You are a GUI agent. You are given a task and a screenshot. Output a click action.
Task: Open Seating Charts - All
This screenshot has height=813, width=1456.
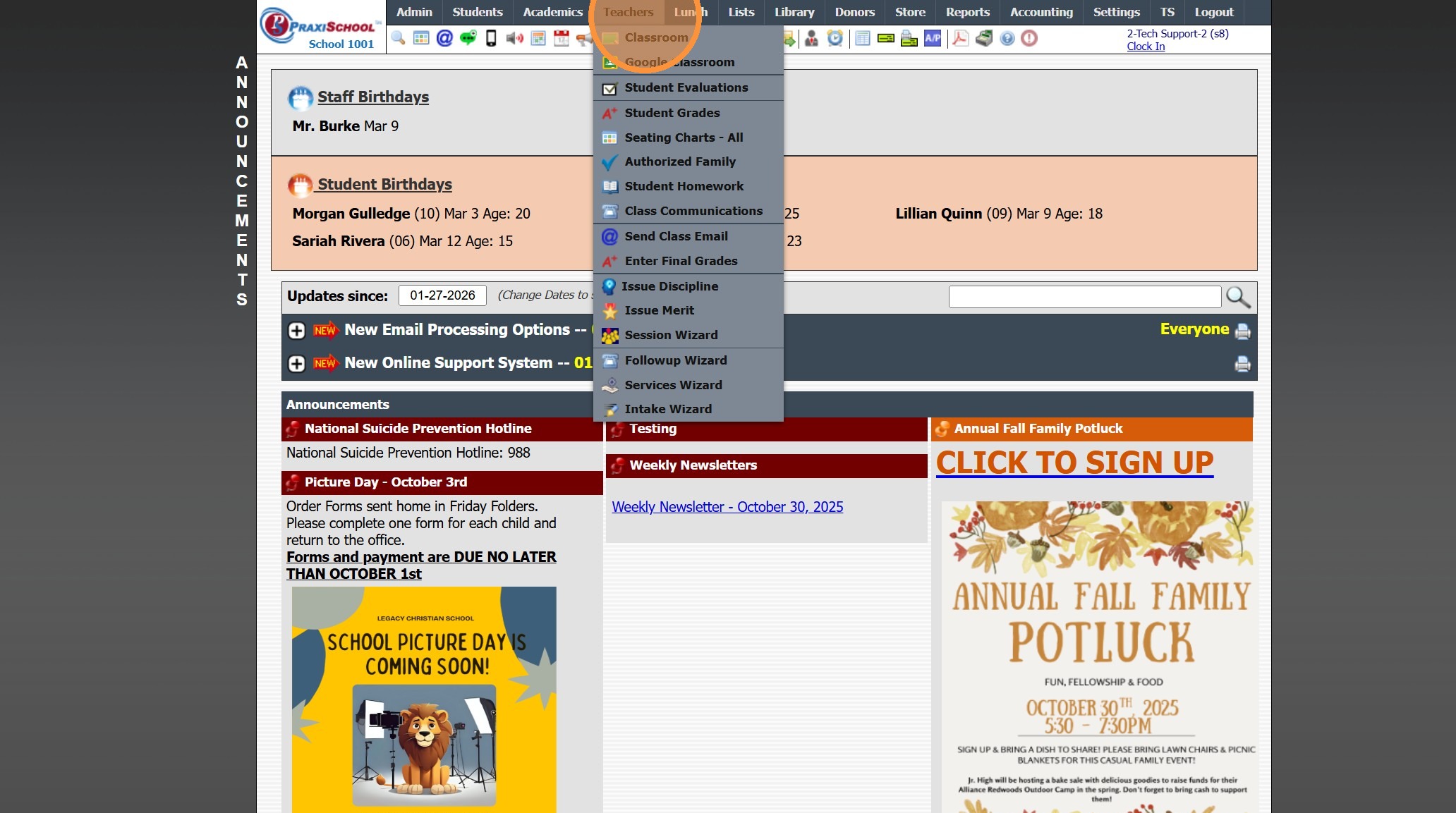coord(683,137)
